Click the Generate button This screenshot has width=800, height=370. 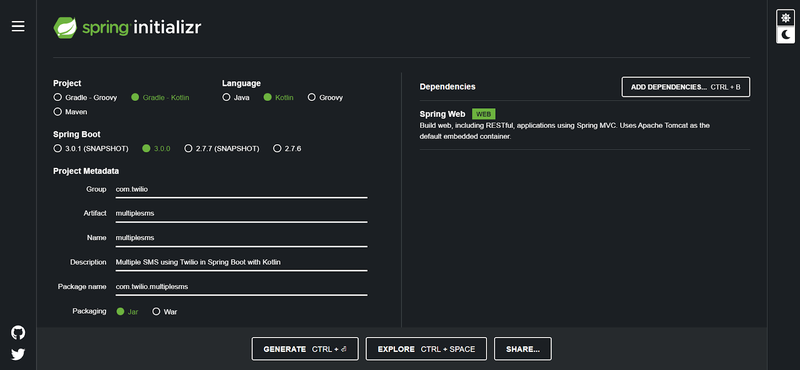[x=305, y=349]
